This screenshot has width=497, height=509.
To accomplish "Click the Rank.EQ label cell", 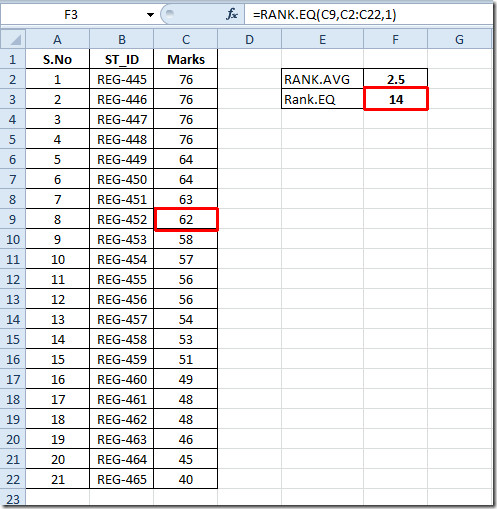I will coord(322,99).
